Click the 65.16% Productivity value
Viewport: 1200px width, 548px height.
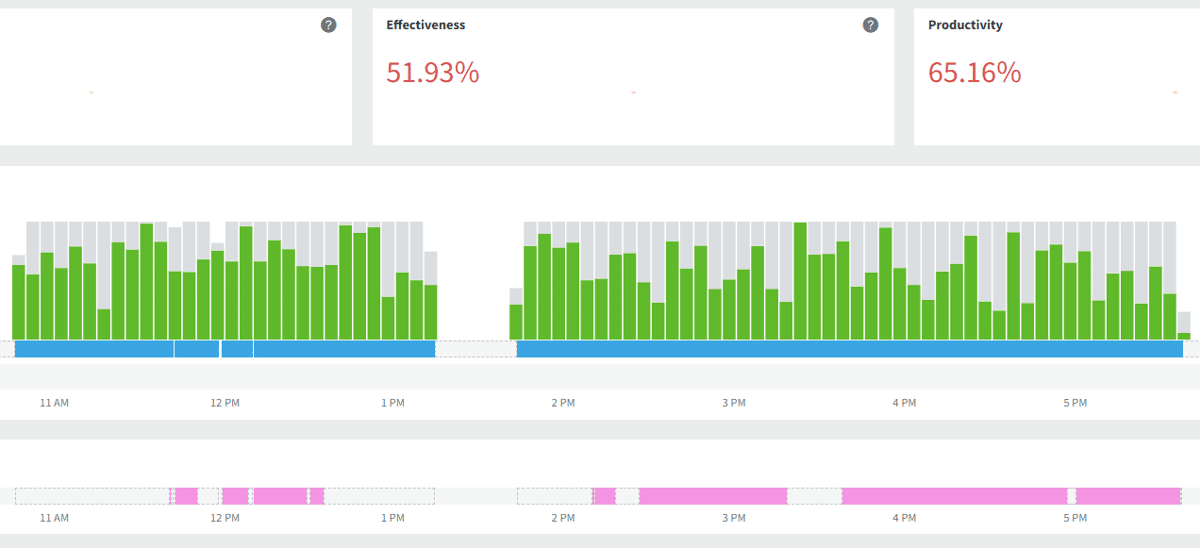click(x=974, y=72)
